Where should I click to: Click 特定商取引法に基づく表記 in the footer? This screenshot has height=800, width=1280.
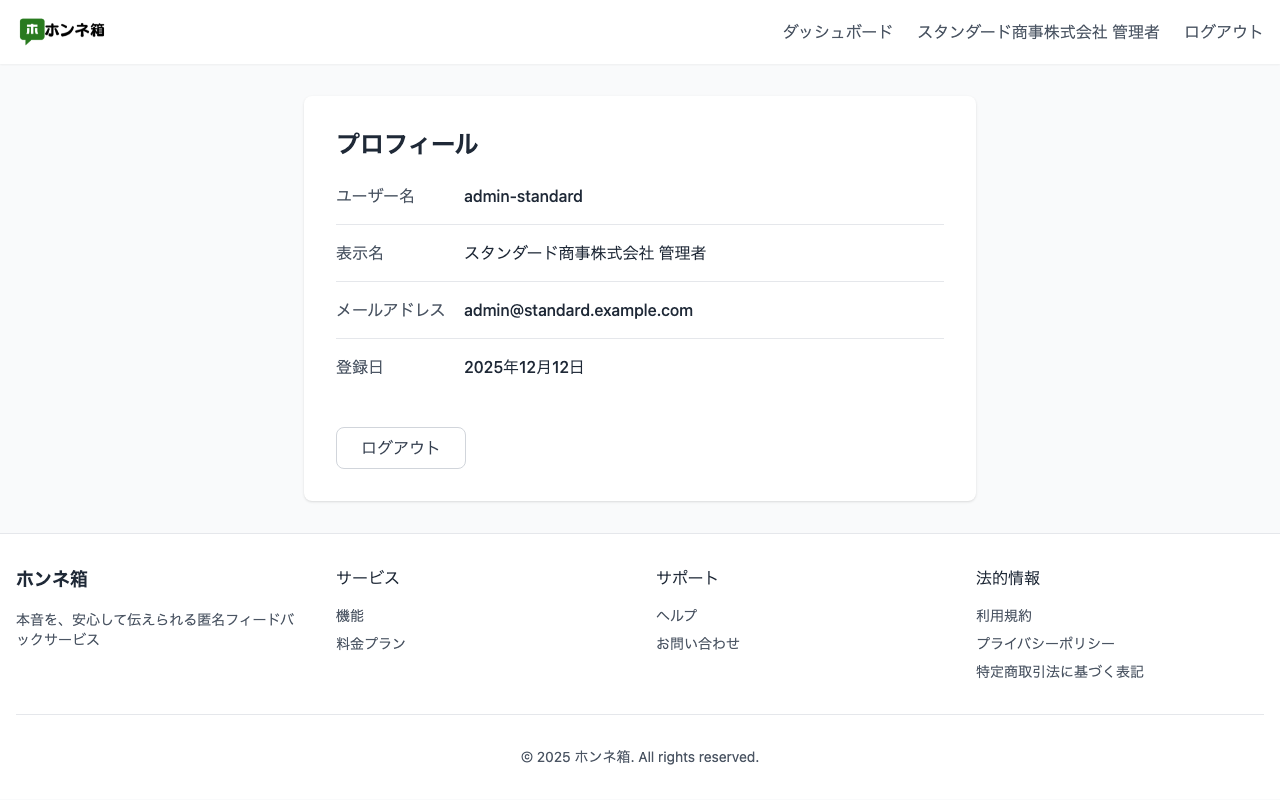[x=1060, y=671]
